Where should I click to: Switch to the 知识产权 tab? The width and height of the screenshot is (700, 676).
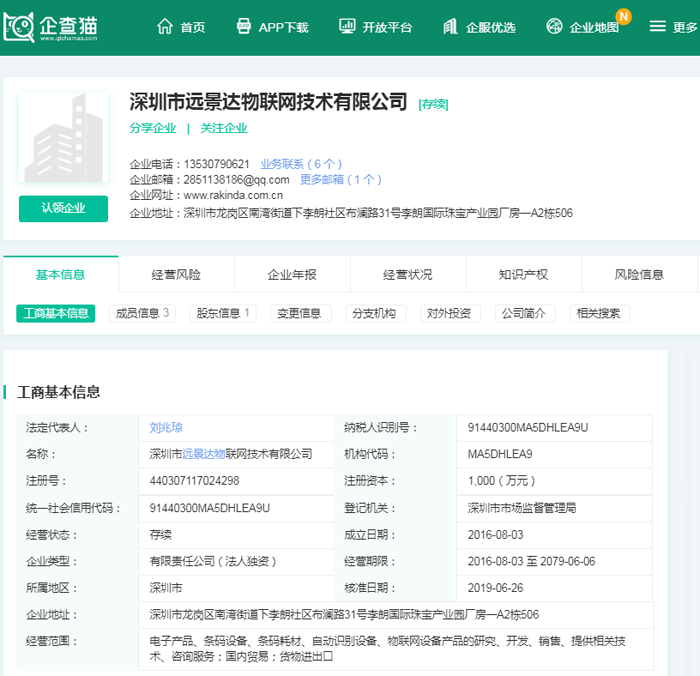tap(523, 275)
